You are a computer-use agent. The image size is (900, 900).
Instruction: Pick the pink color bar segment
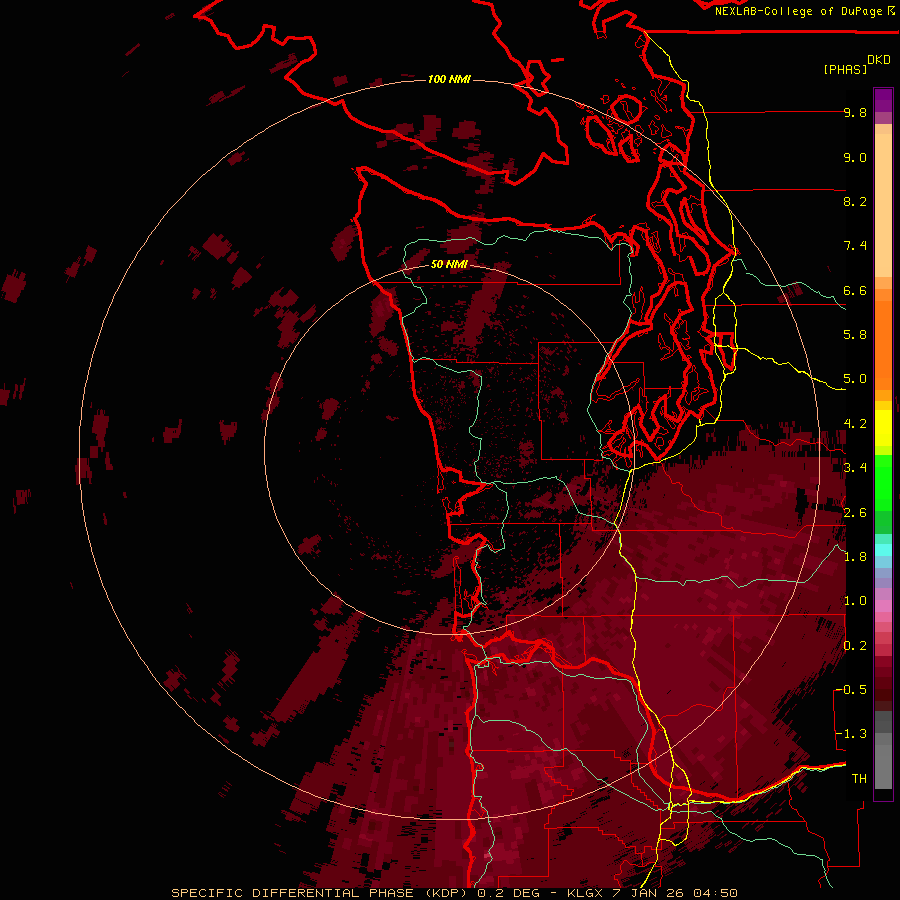(x=883, y=606)
